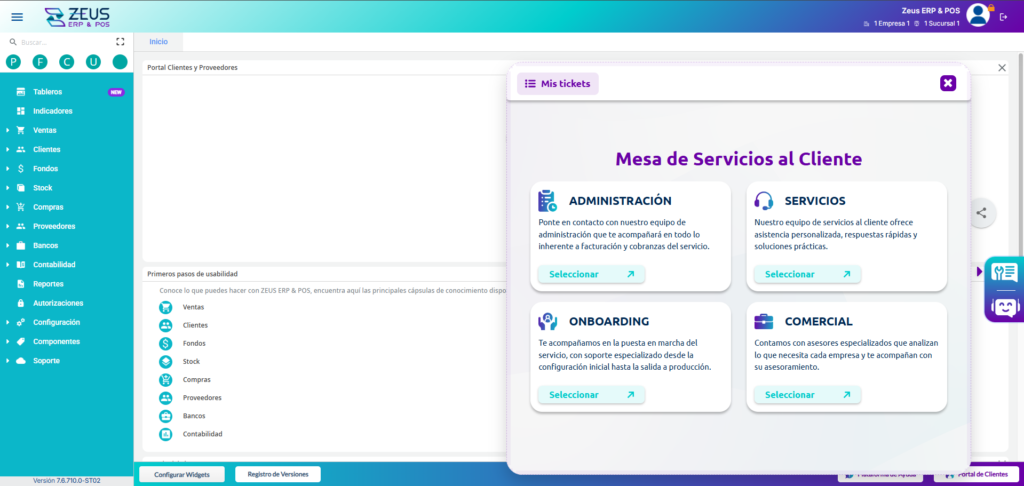Click the circular 'F' shortcut icon
1024x486 pixels.
tap(40, 62)
